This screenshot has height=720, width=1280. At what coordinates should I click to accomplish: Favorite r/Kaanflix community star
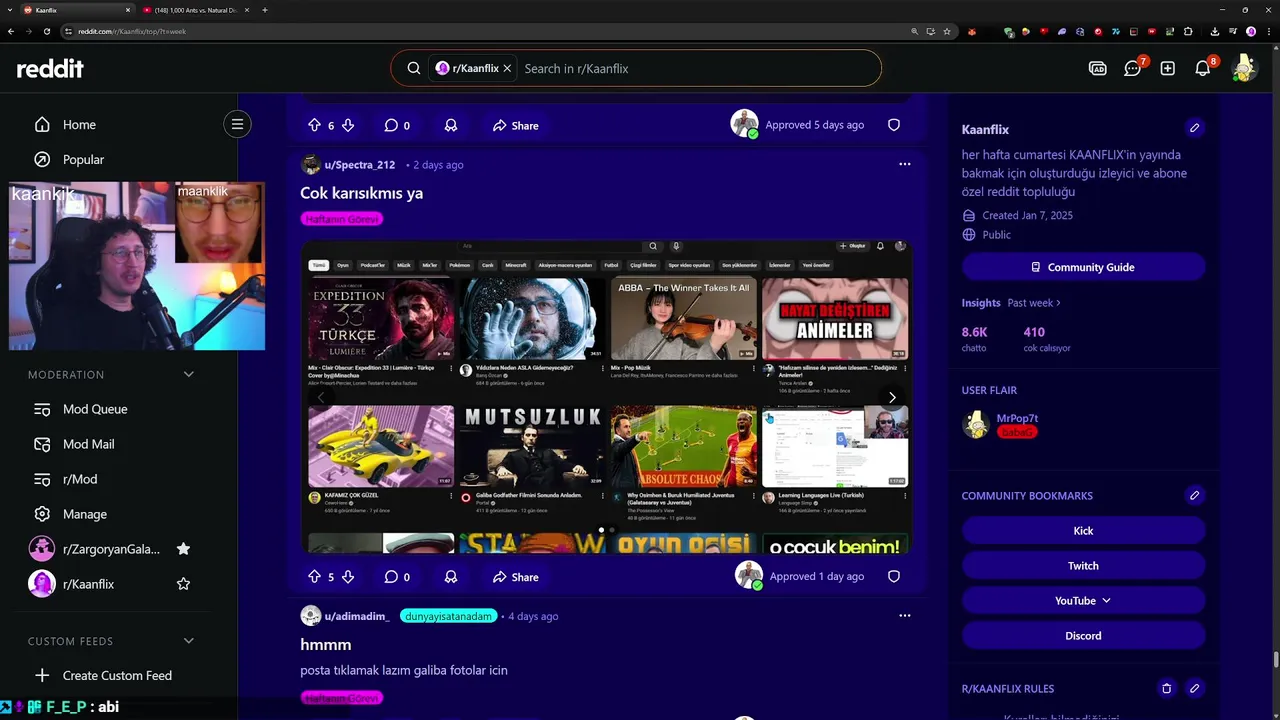tap(183, 584)
